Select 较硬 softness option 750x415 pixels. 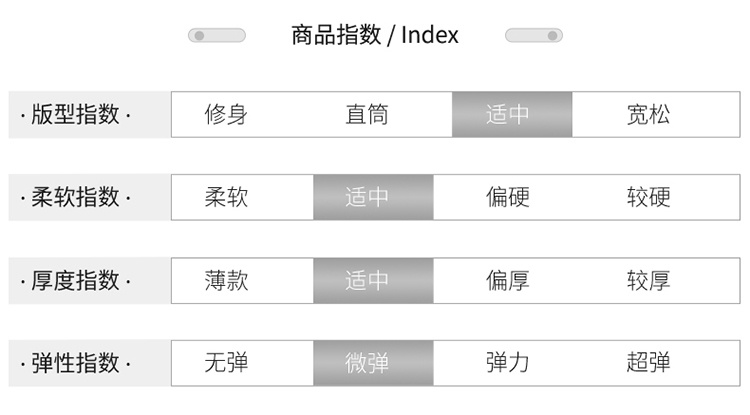pyautogui.click(x=648, y=198)
